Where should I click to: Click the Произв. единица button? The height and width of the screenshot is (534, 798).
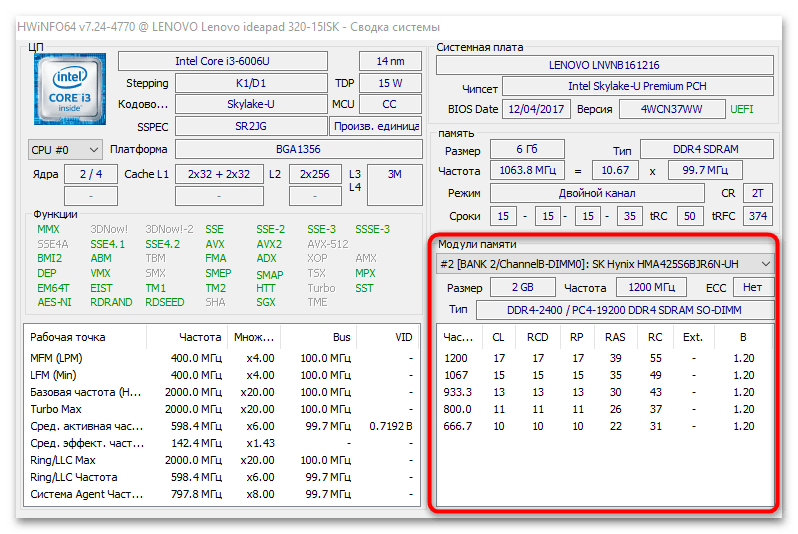377,126
